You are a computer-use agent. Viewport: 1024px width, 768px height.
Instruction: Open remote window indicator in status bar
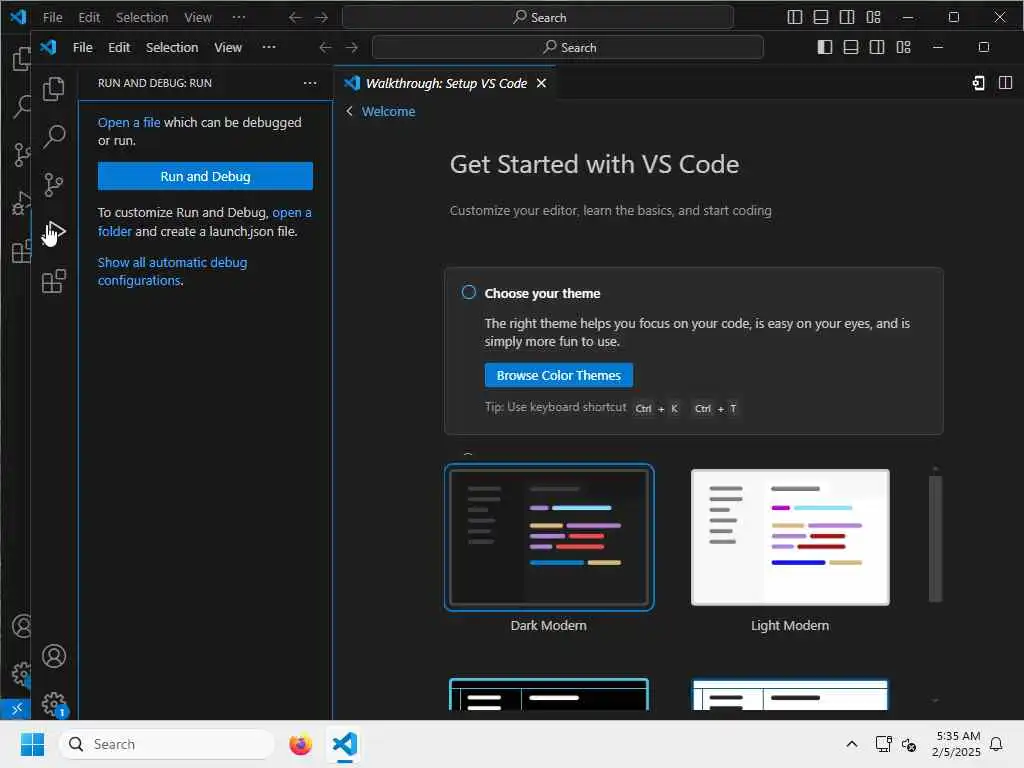pyautogui.click(x=15, y=709)
